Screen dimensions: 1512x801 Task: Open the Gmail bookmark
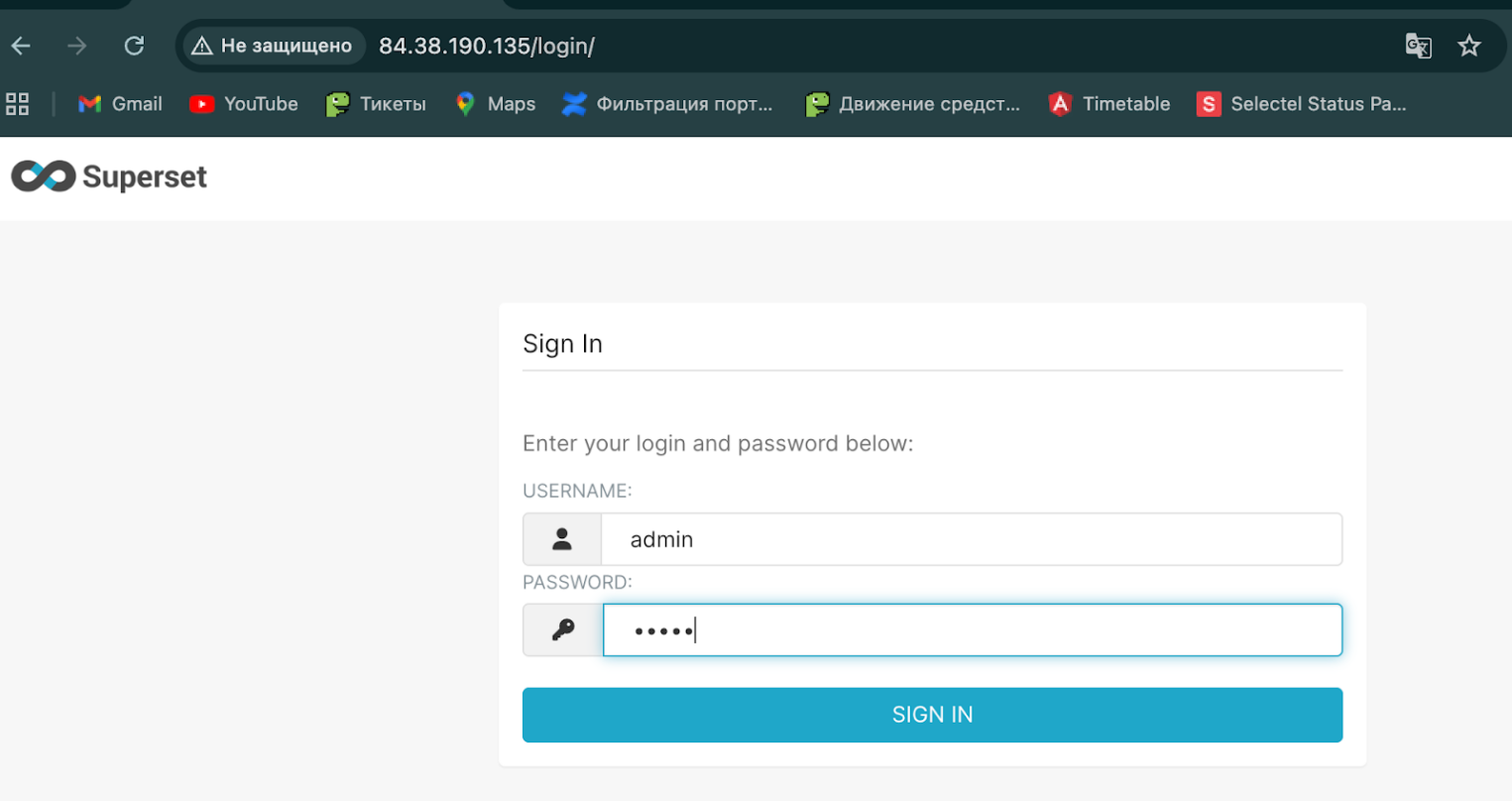[120, 104]
